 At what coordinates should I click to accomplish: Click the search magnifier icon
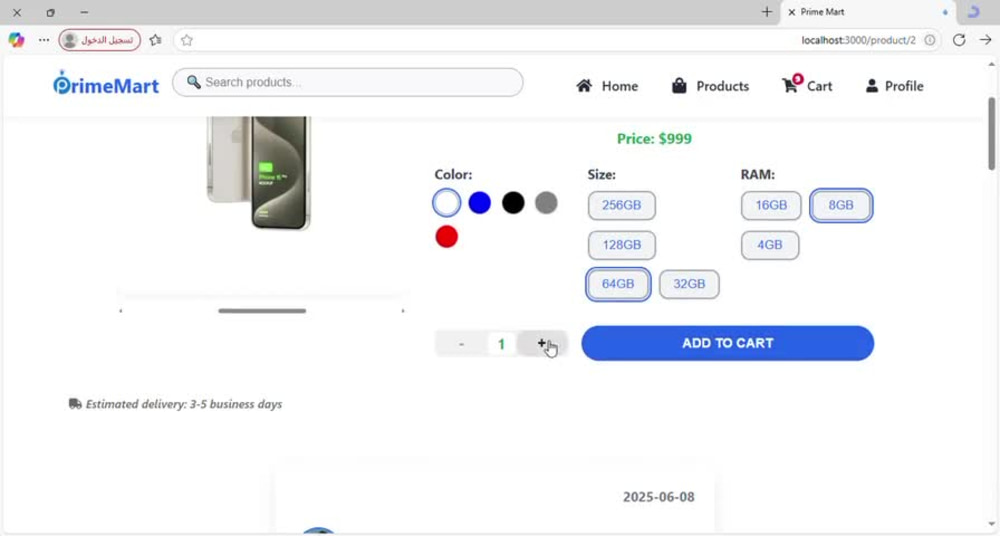[x=194, y=82]
